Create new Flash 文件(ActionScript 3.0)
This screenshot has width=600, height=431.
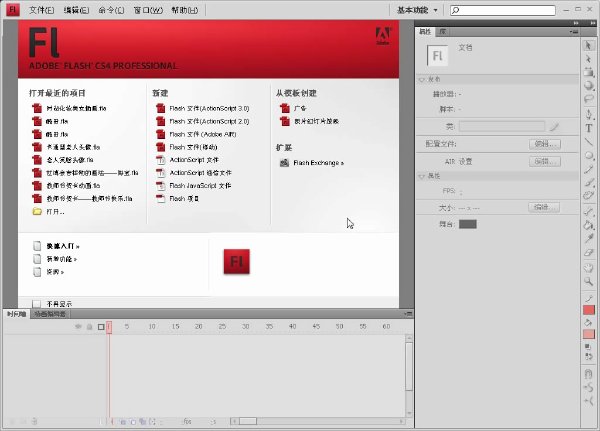tap(209, 108)
